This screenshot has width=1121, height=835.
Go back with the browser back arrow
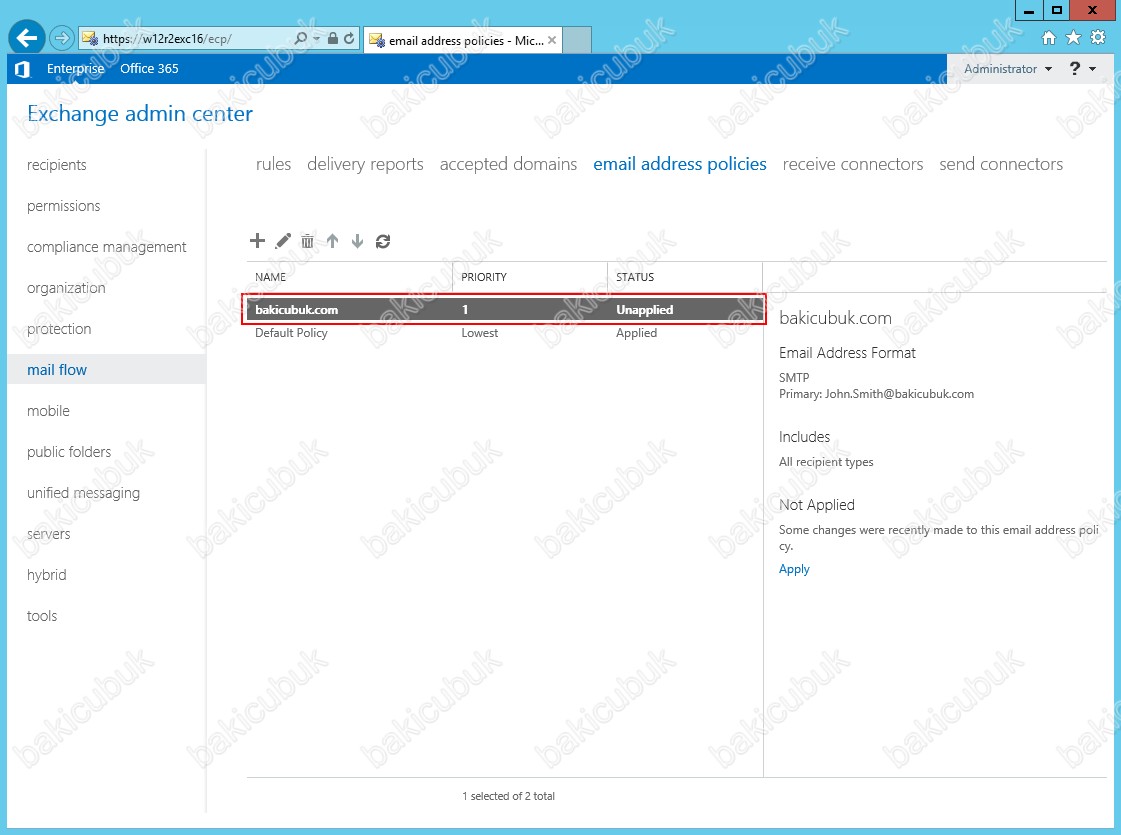tap(26, 38)
